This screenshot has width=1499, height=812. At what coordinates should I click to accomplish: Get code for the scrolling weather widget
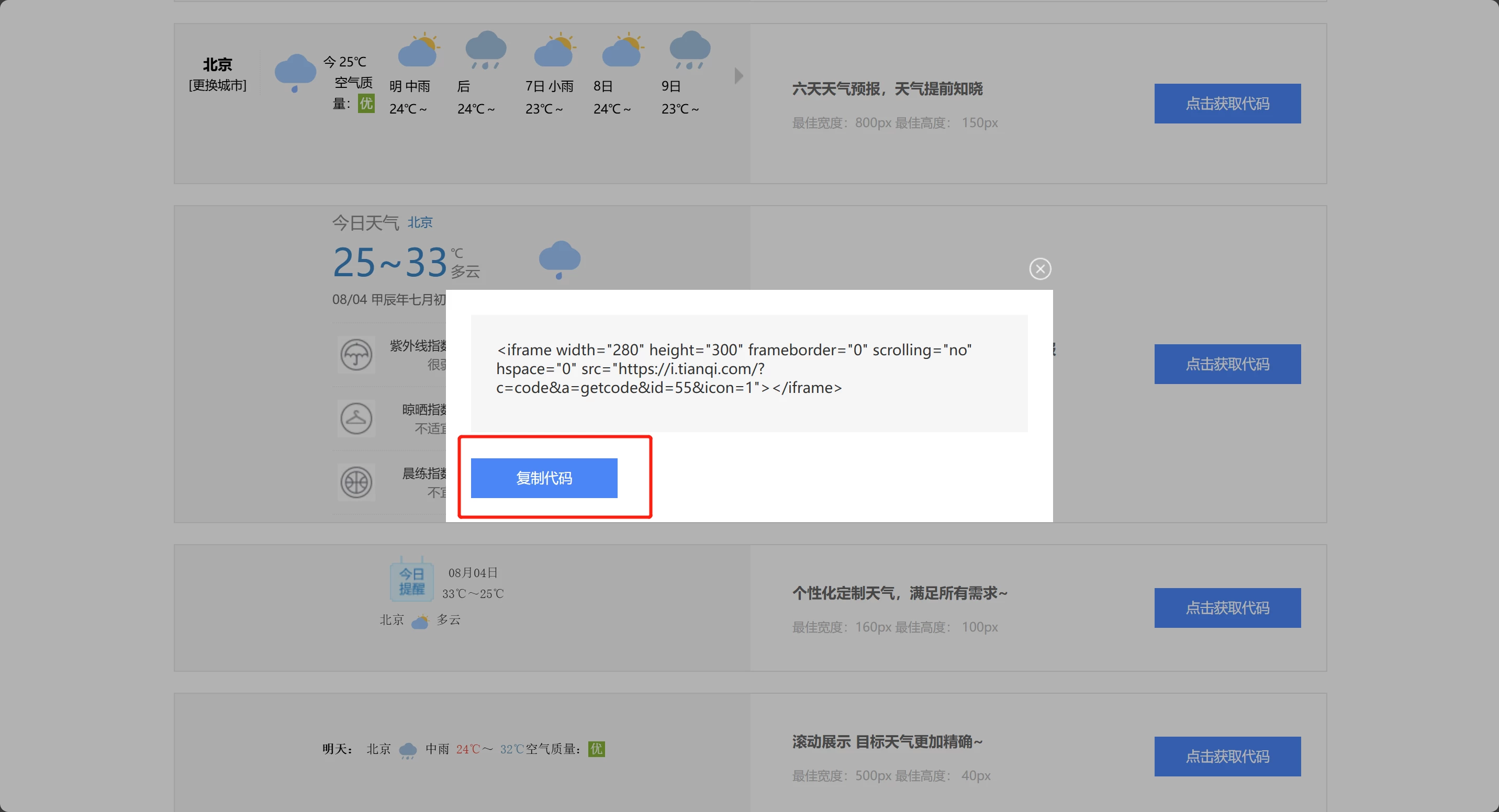point(1227,756)
